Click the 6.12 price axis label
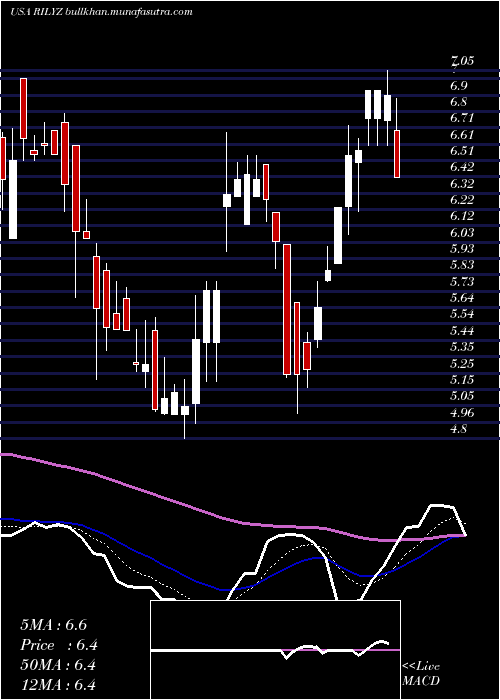The height and width of the screenshot is (700, 500). coord(461,216)
